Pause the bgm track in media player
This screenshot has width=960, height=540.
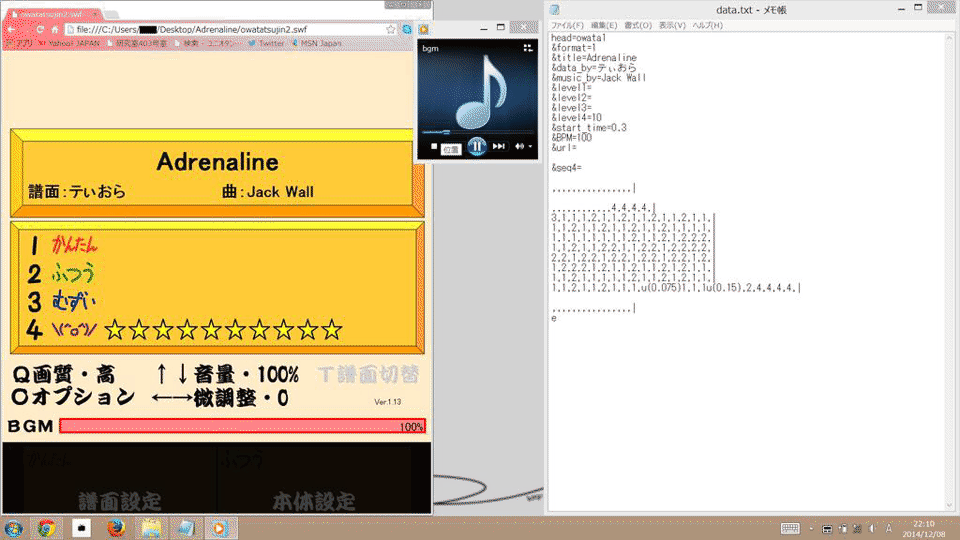click(x=476, y=146)
